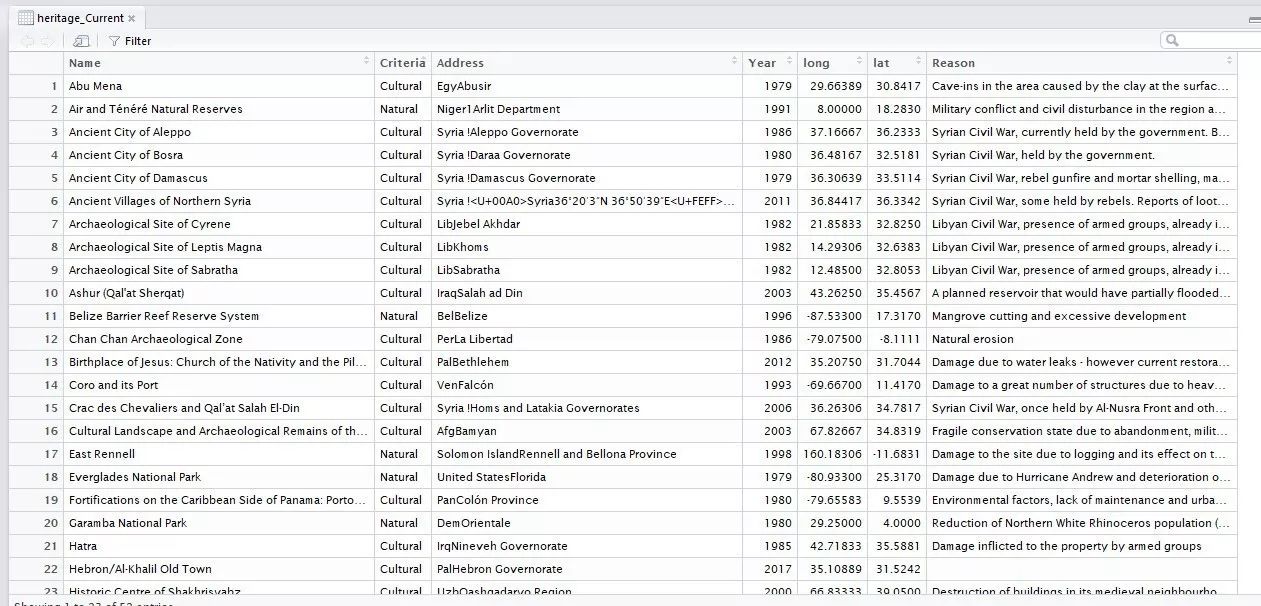
Task: Toggle the Filter button
Action: [x=130, y=41]
